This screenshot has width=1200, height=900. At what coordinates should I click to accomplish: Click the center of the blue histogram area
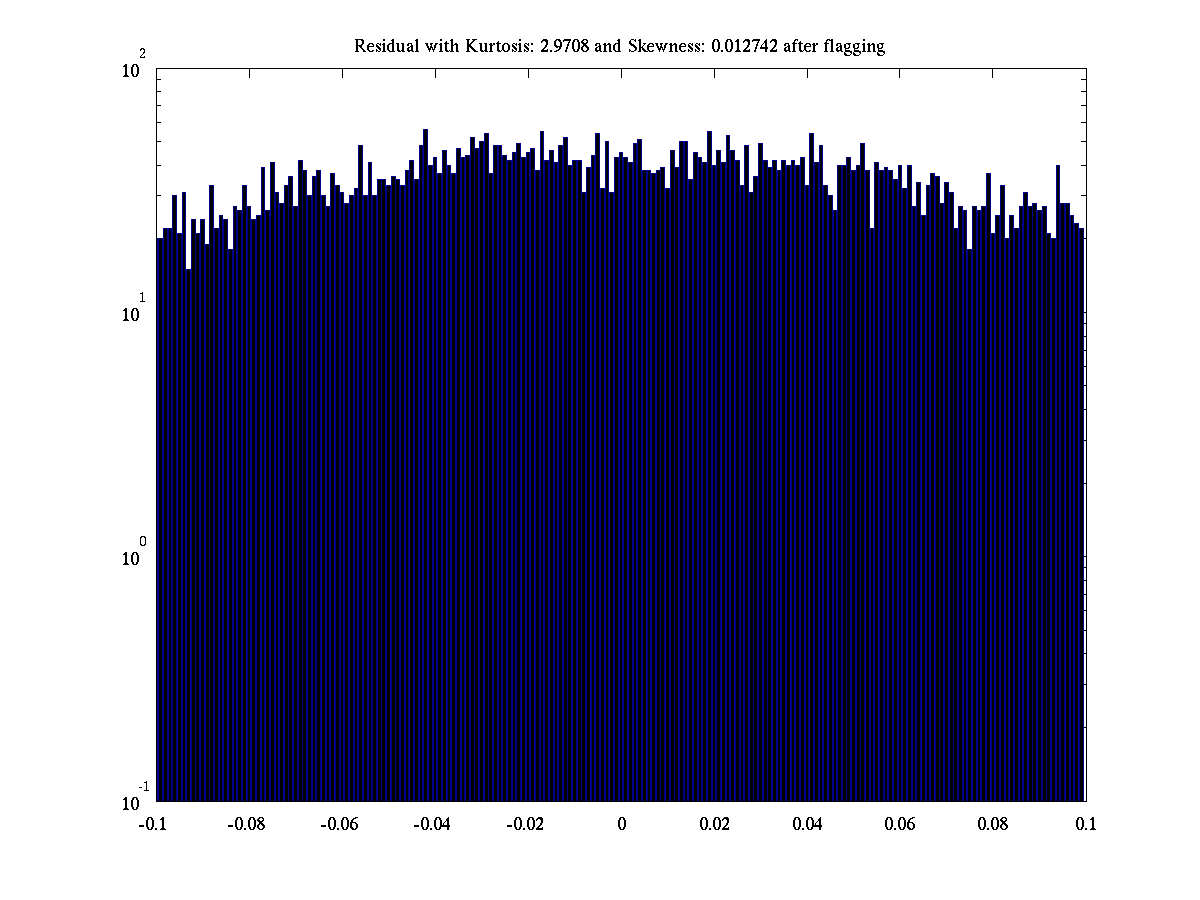tap(621, 480)
